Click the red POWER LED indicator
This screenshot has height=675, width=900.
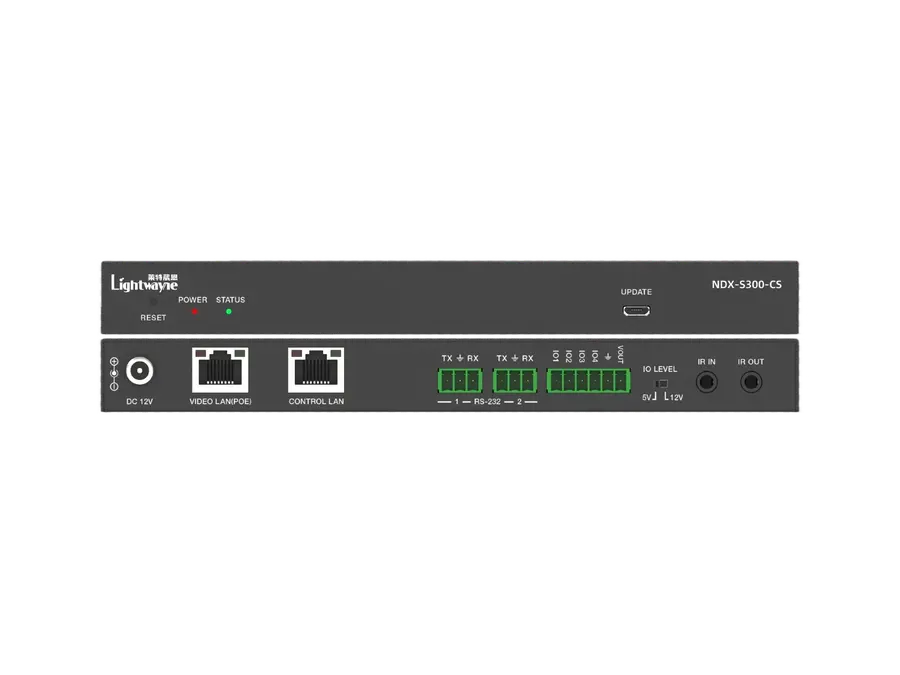click(x=195, y=312)
